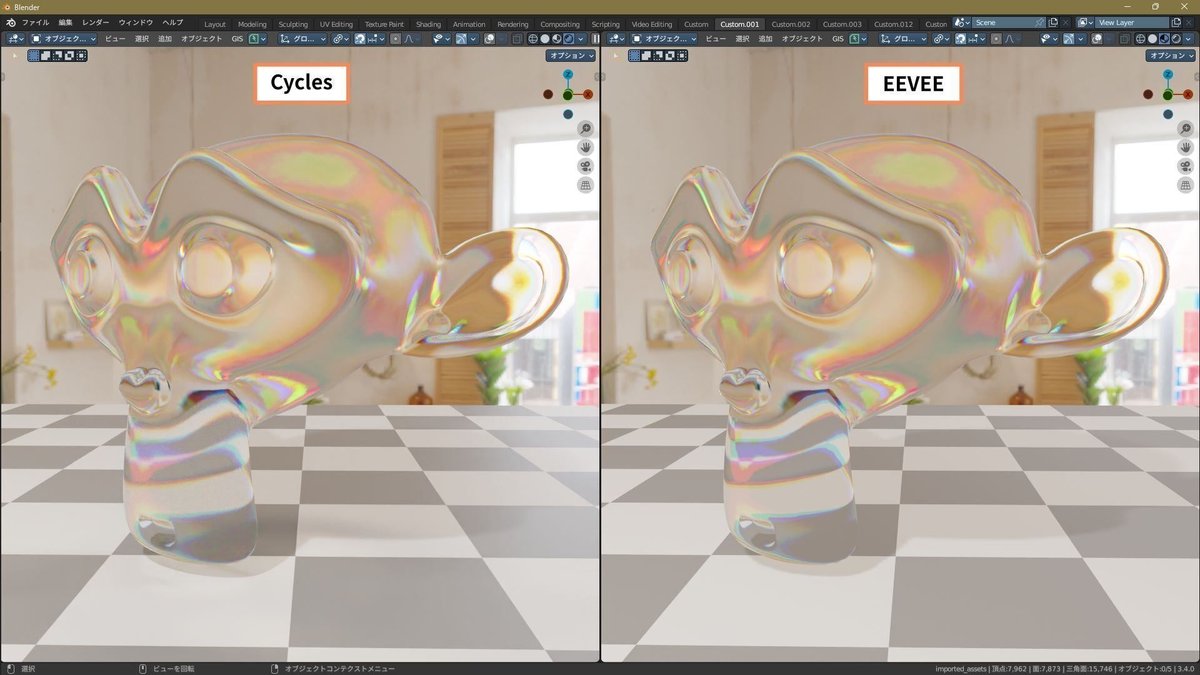The width and height of the screenshot is (1200, 675).
Task: Select wireframe shading in EEVEE viewport header
Action: coord(1139,39)
